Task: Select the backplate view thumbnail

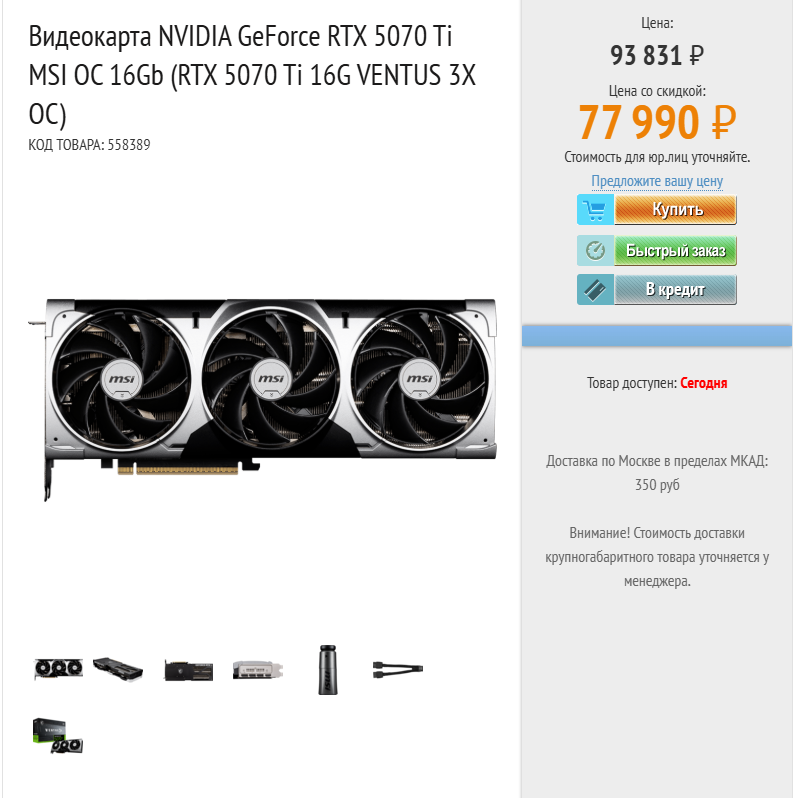Action: (188, 670)
